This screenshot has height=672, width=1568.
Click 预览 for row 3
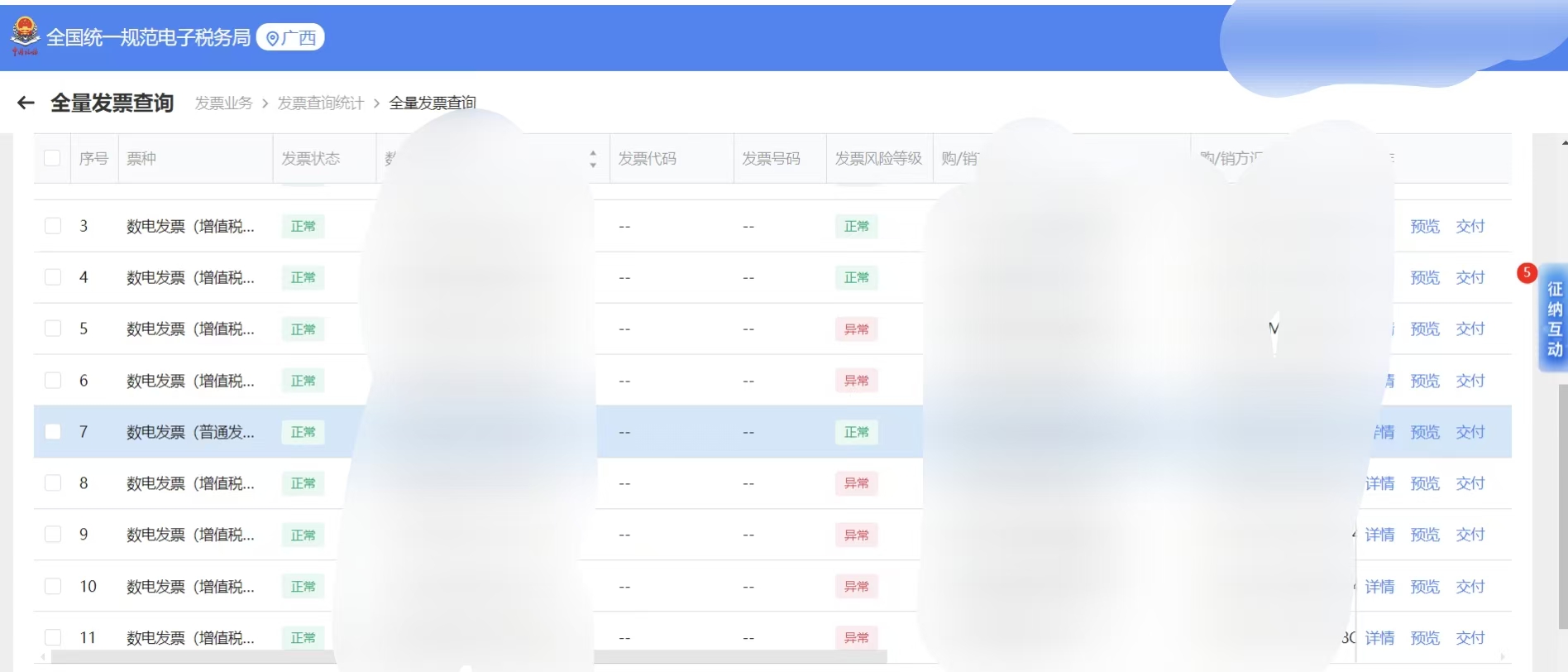pyautogui.click(x=1425, y=226)
